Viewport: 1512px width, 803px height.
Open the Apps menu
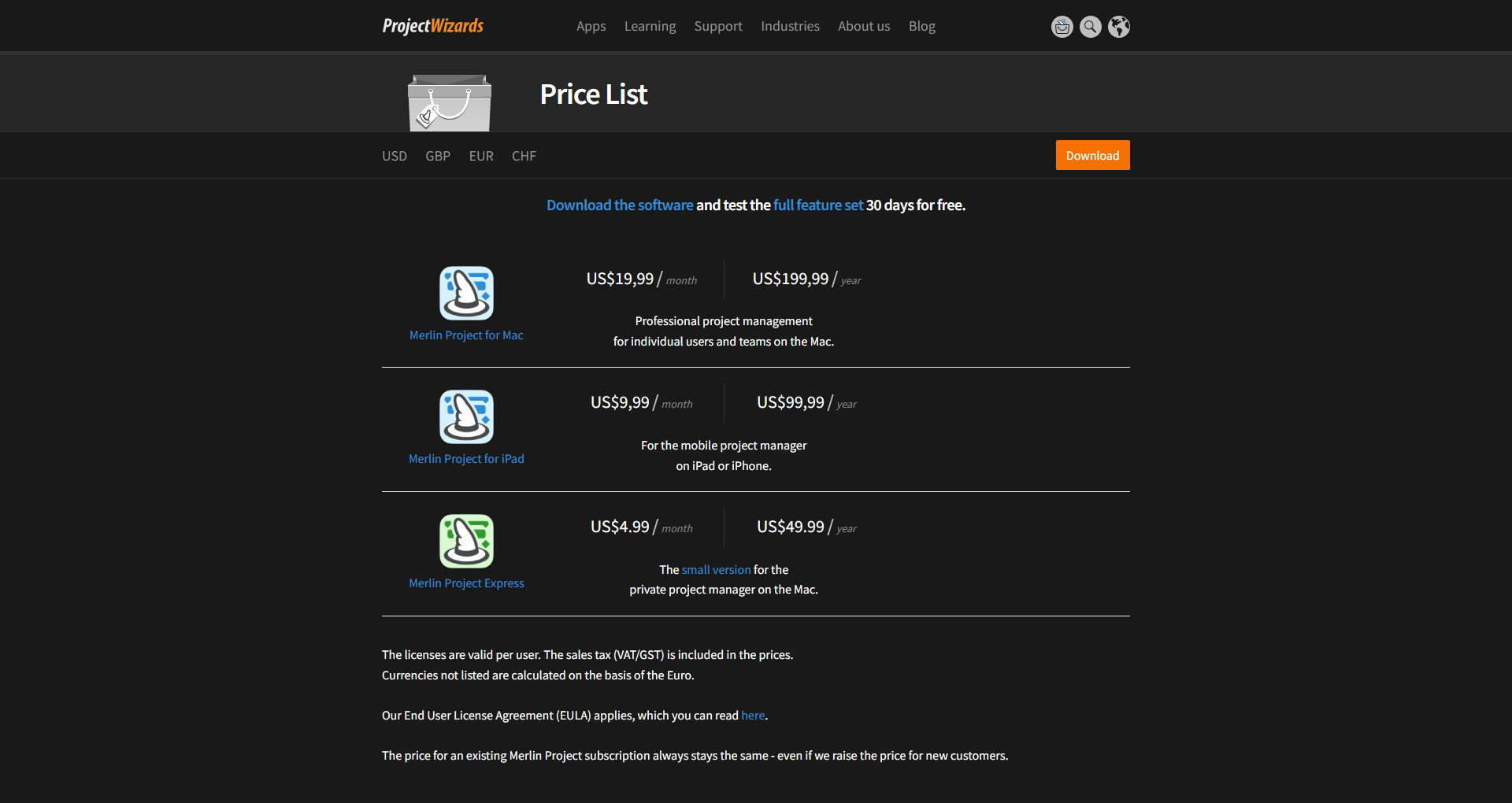point(591,26)
